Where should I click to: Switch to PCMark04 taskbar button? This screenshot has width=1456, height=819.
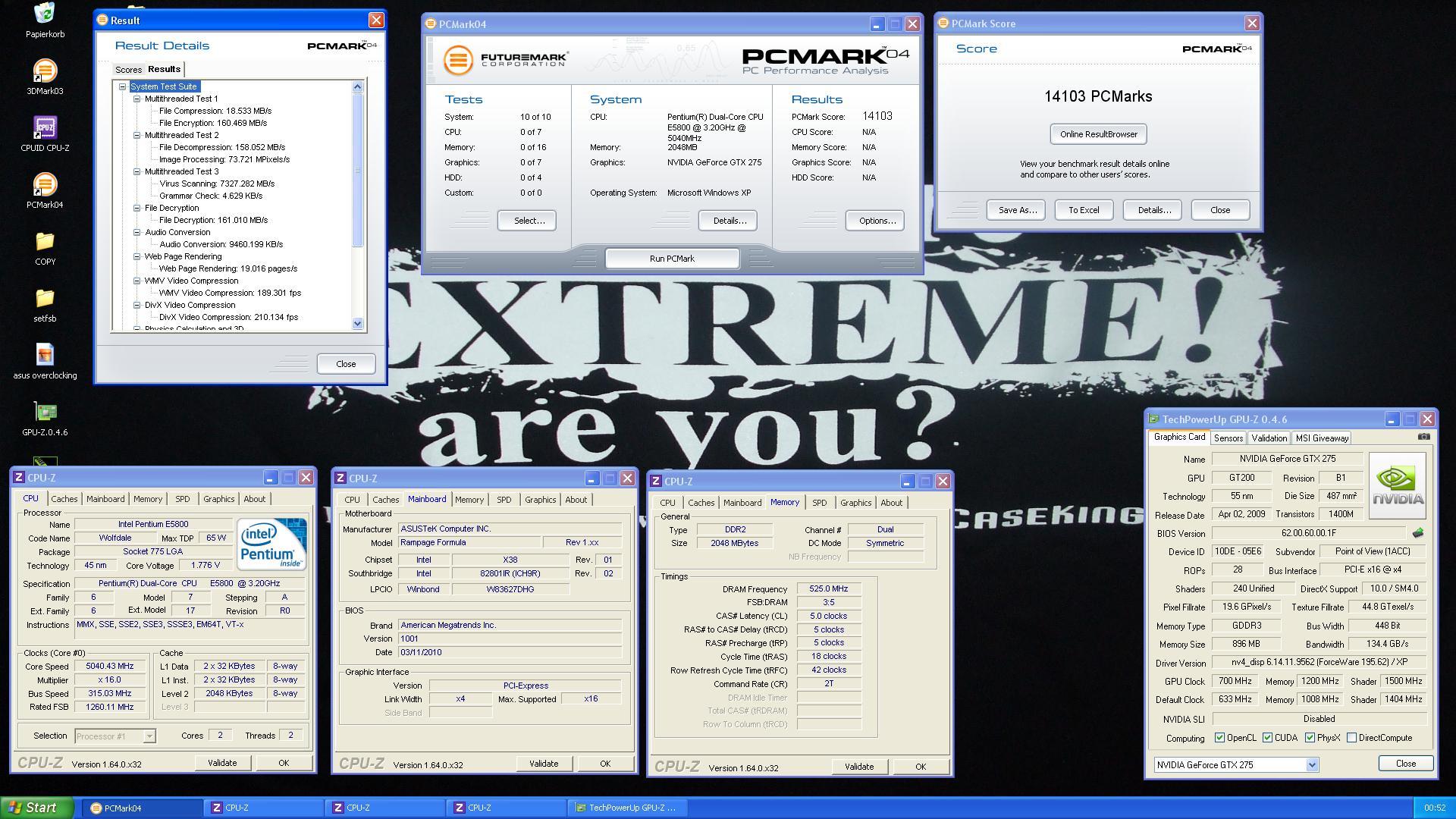click(141, 808)
